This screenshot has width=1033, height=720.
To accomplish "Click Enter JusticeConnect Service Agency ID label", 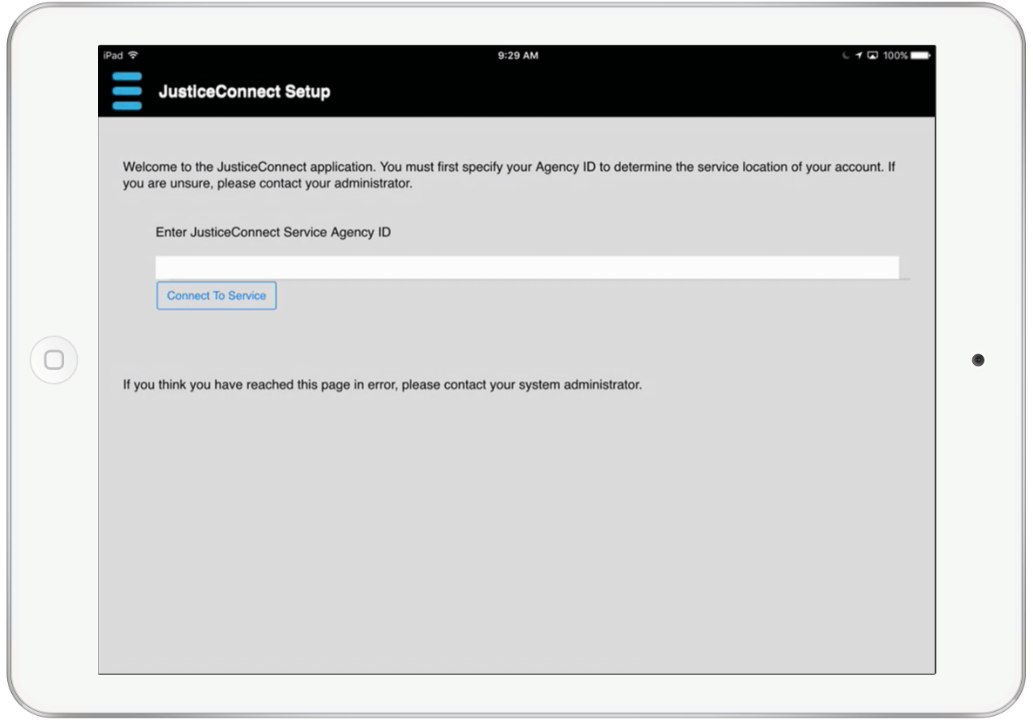I will click(273, 232).
